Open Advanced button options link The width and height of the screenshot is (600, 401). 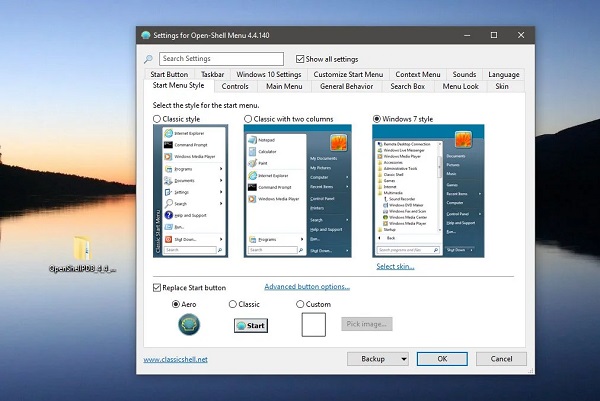(307, 287)
